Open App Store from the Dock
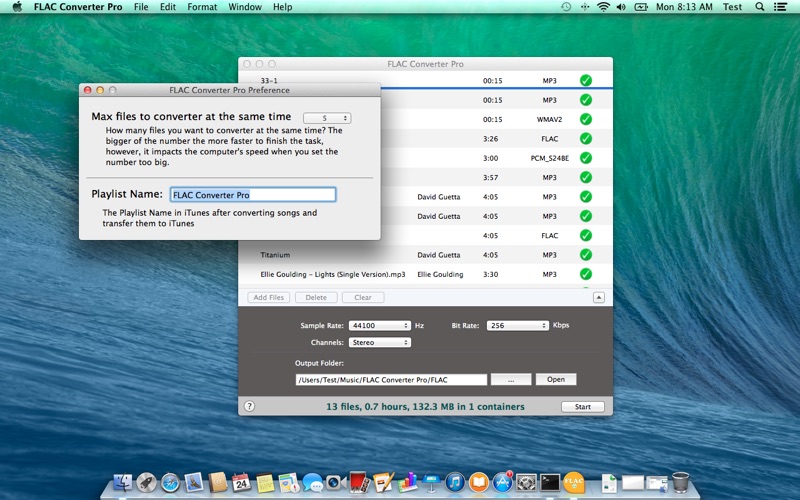The height and width of the screenshot is (500, 800). pyautogui.click(x=502, y=482)
